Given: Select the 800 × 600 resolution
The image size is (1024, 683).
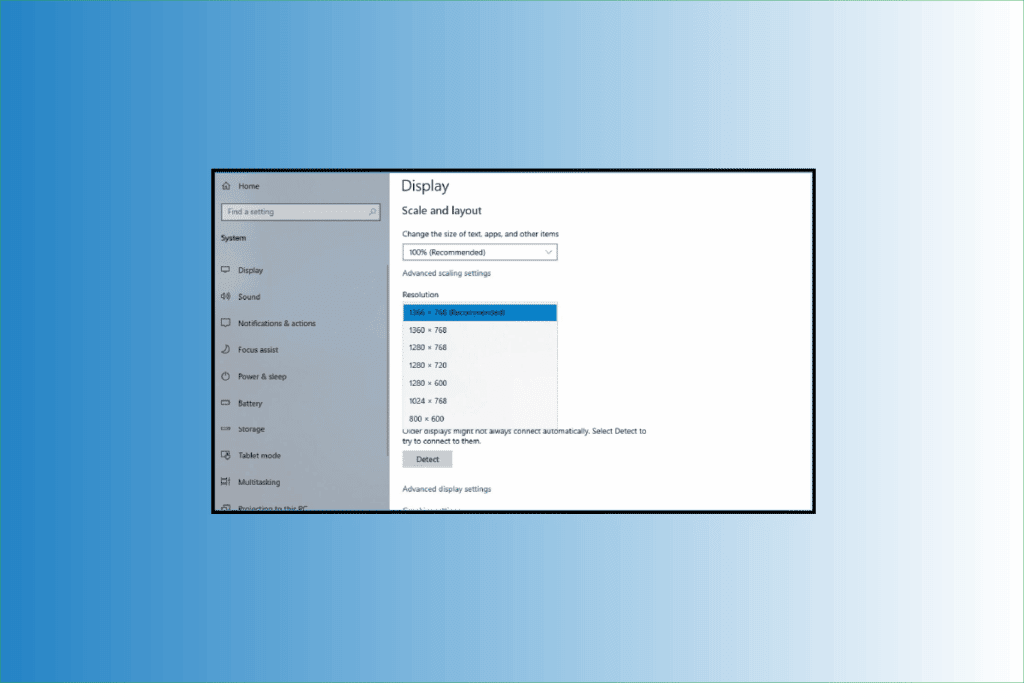Looking at the screenshot, I should (479, 419).
